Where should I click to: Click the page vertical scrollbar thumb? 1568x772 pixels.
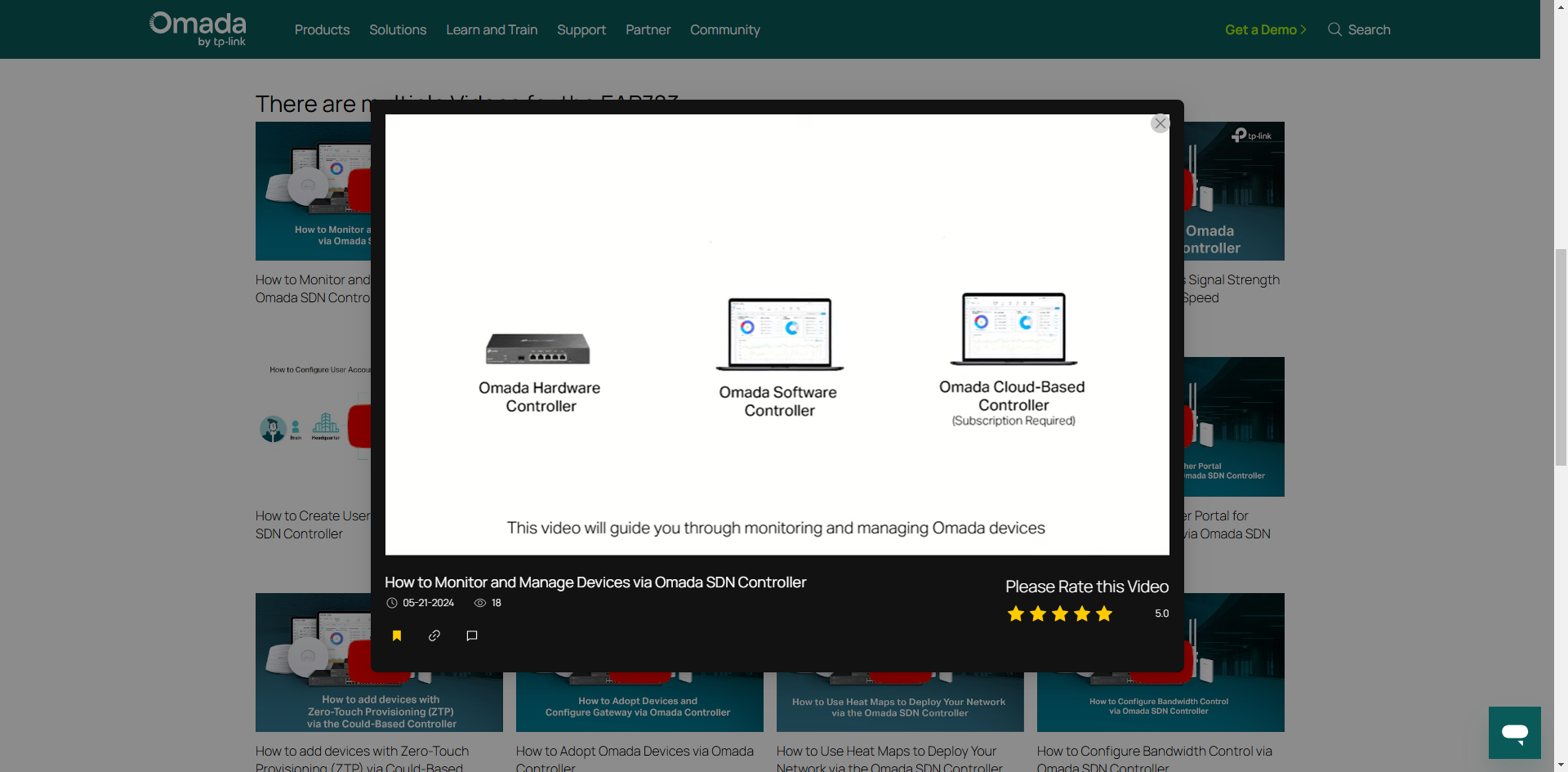[1561, 357]
